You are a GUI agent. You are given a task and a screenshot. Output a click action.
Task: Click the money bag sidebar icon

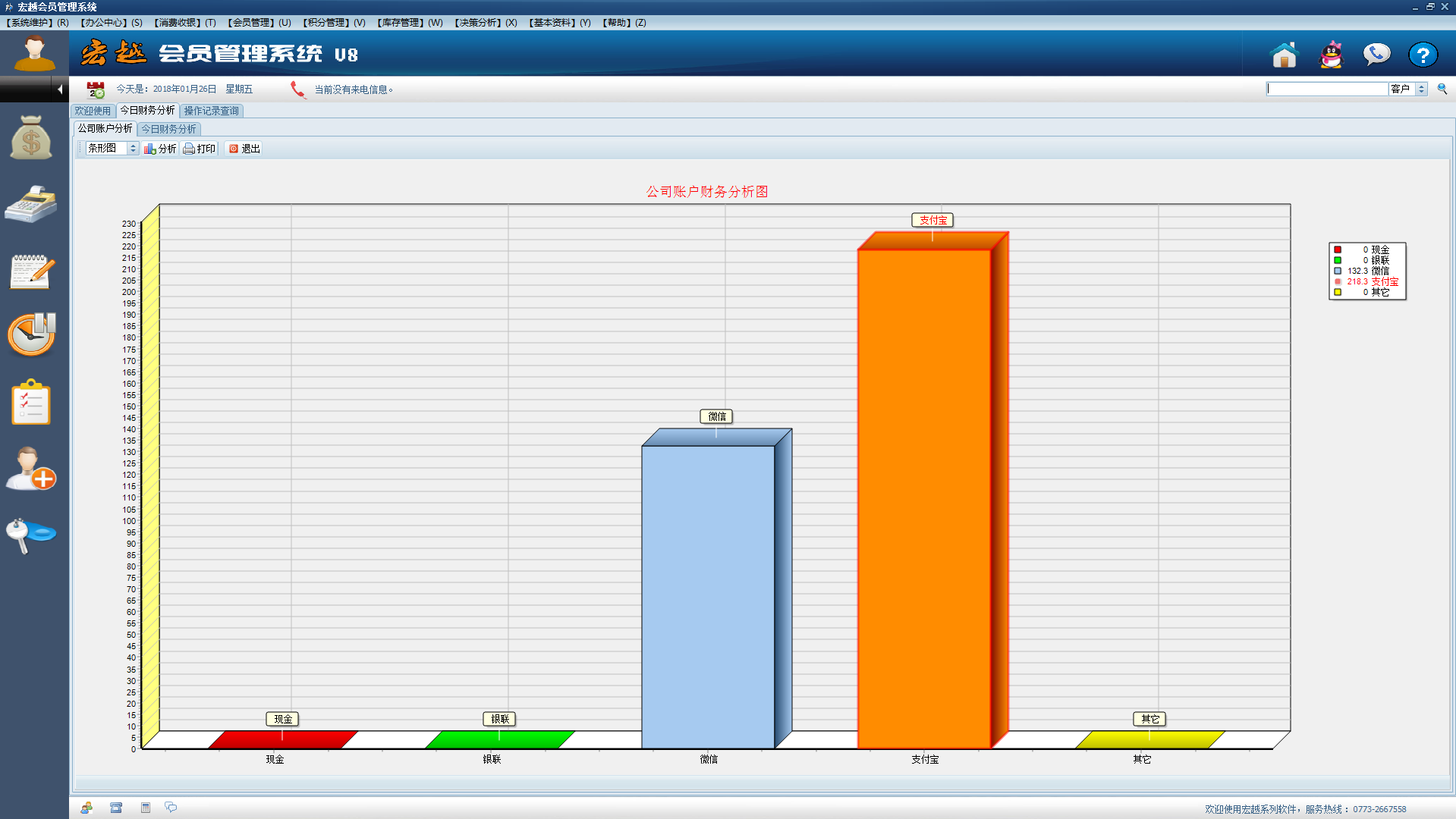point(31,138)
